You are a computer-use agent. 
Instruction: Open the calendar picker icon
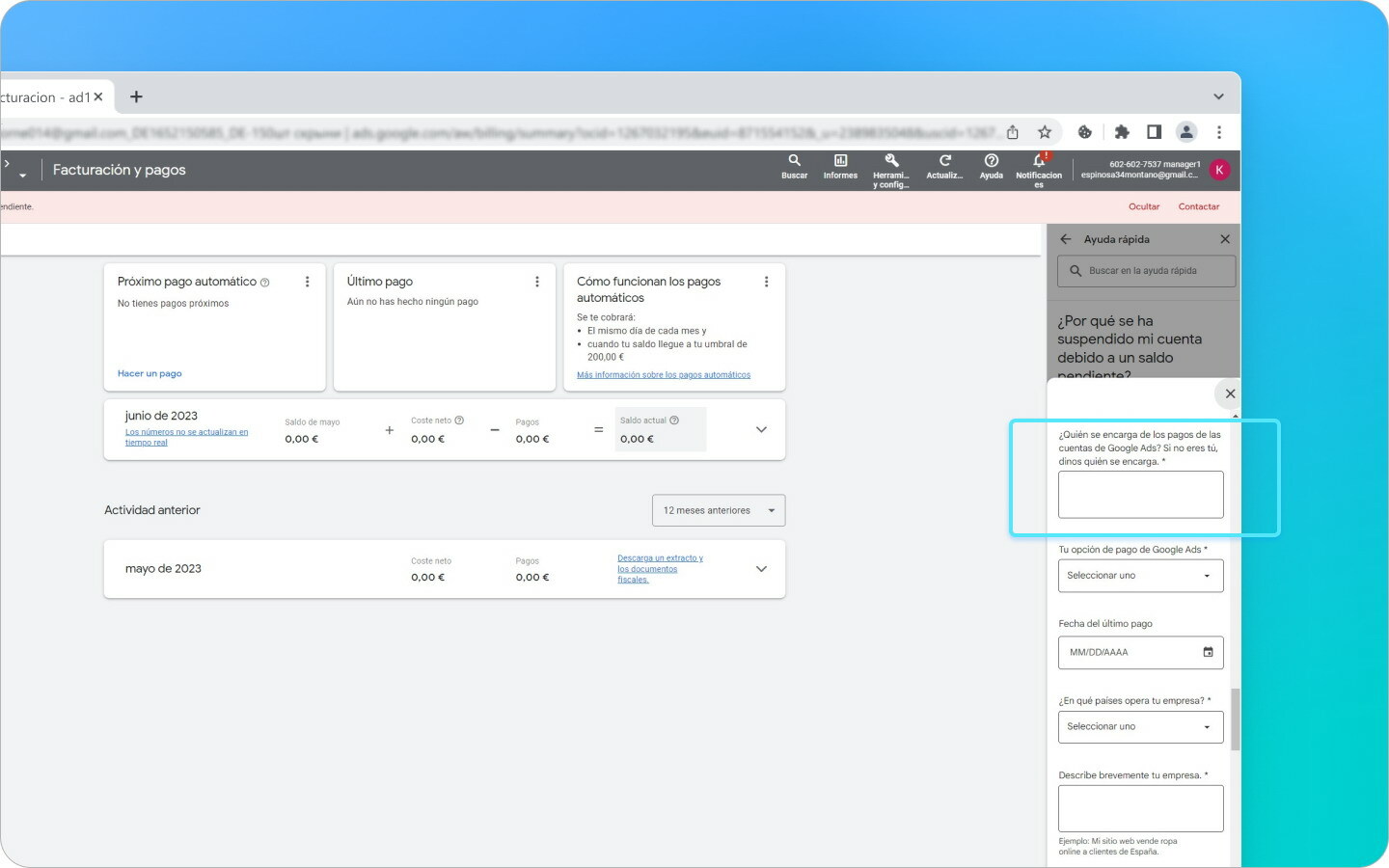(1208, 652)
